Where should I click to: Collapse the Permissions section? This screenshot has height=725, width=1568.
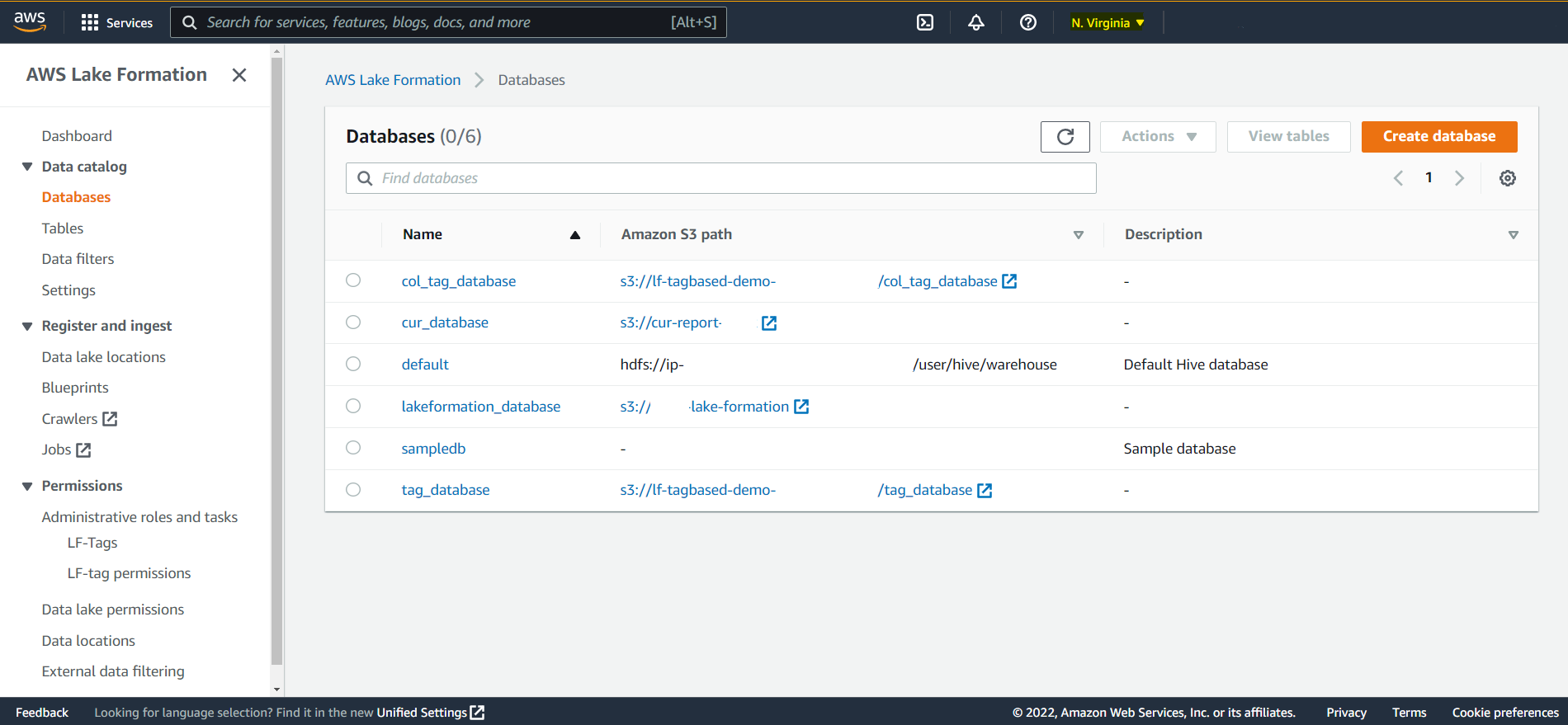[27, 487]
